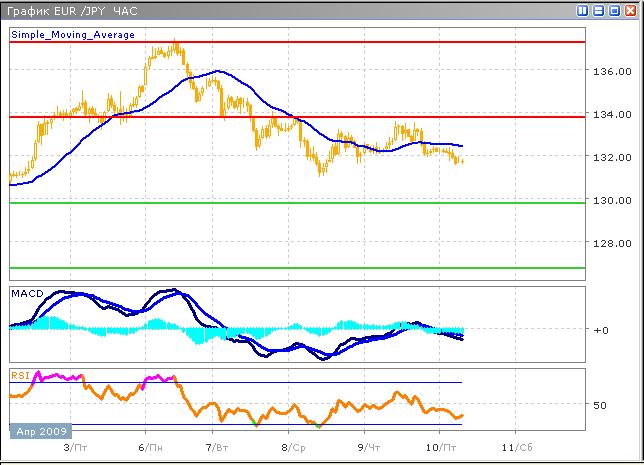Click the 11/Сб date label
644x465 pixels.
[517, 447]
